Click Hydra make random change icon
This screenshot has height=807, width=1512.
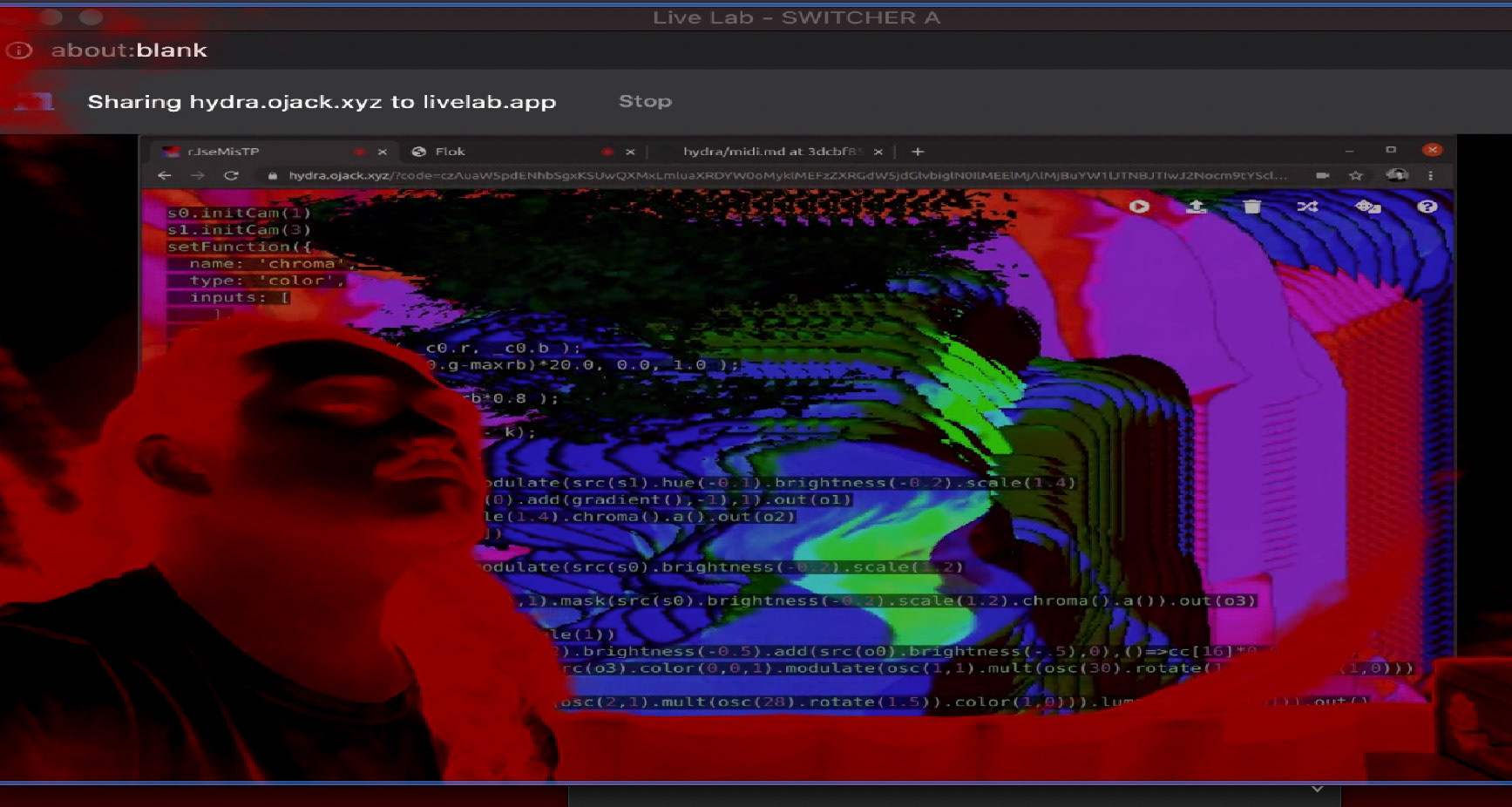coord(1368,207)
